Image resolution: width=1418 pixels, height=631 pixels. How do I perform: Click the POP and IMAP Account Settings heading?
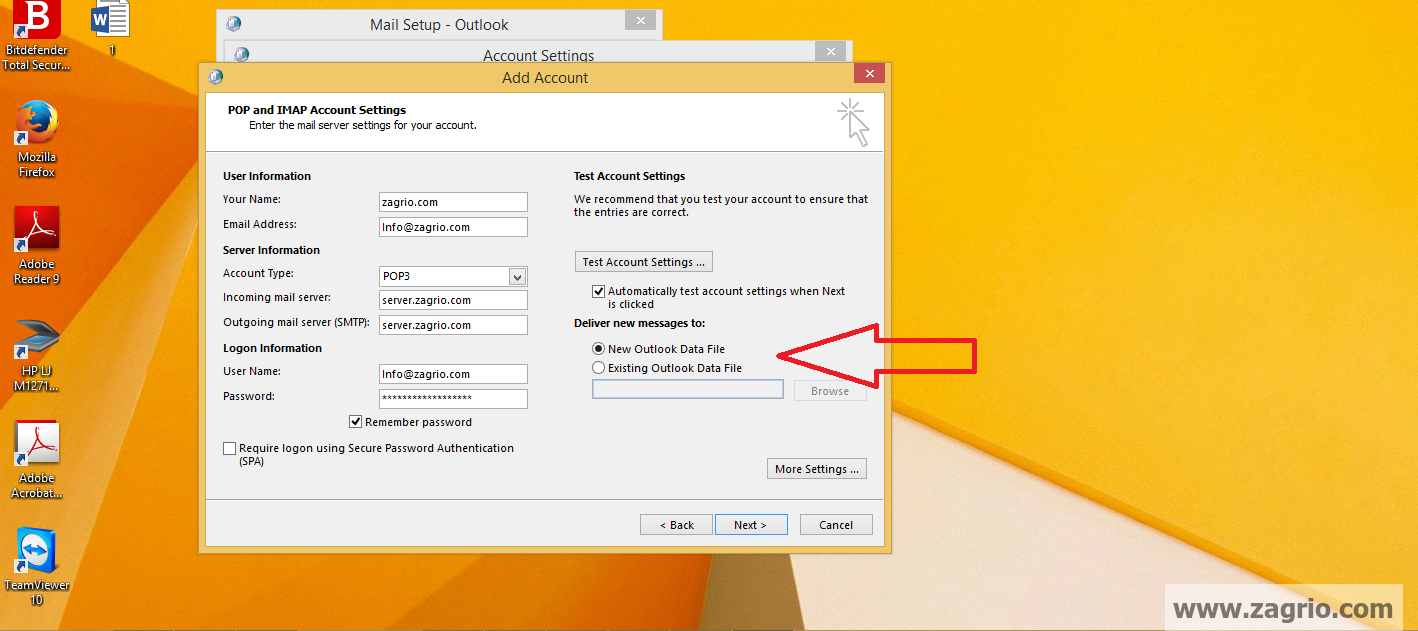[317, 110]
